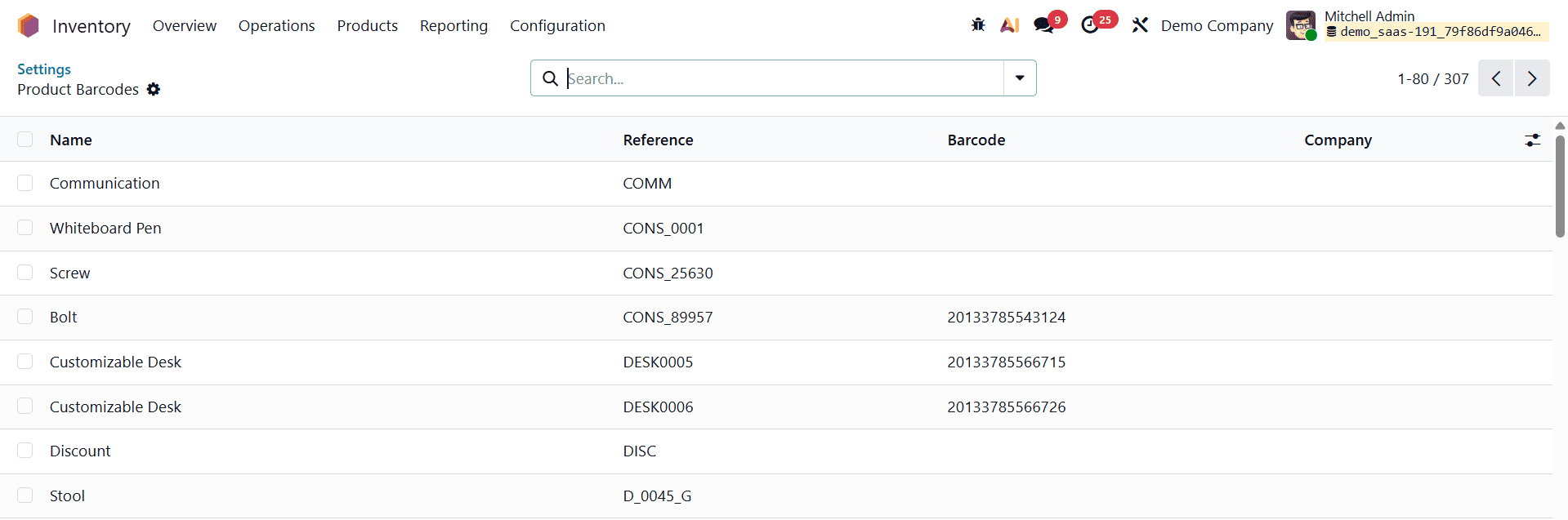Viewport: 1568px width, 520px height.
Task: Go to the next page of records
Action: 1532,78
